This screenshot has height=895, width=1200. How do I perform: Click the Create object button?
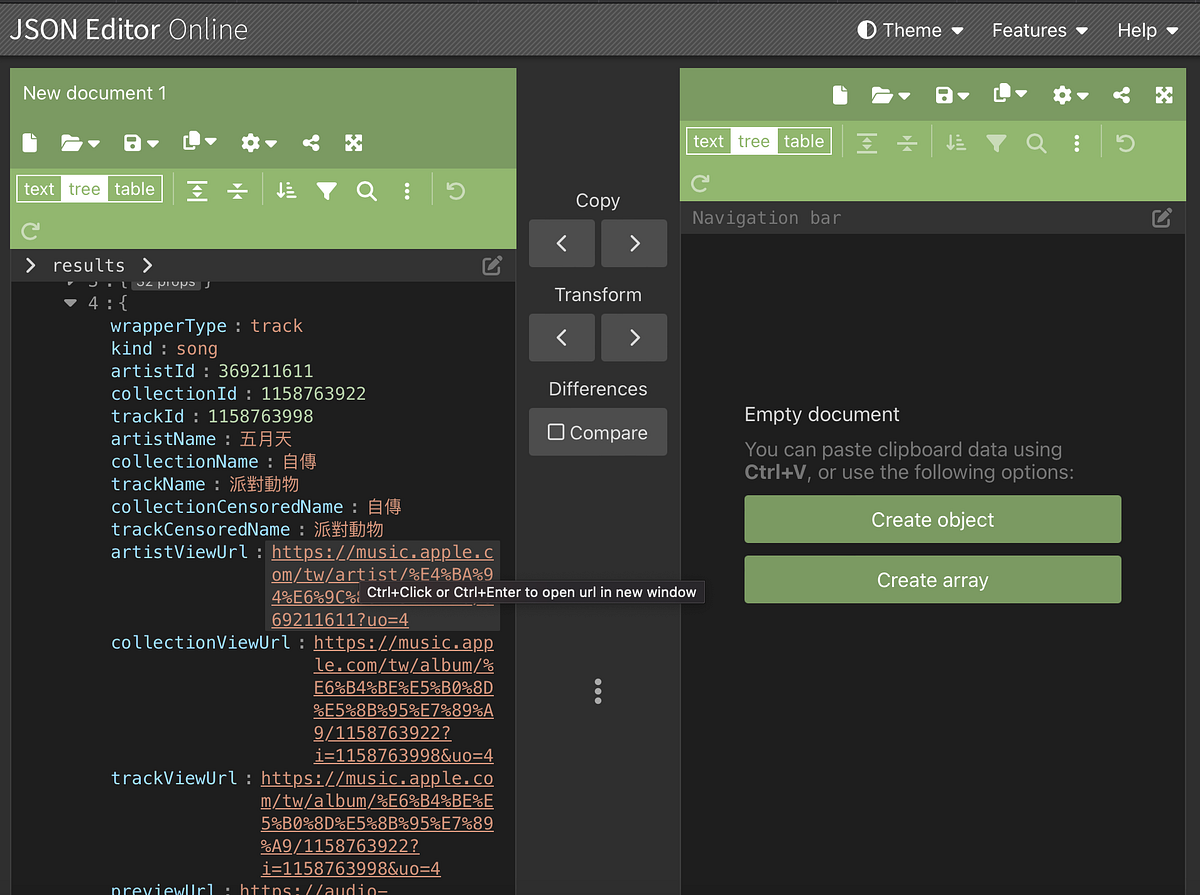tap(932, 519)
